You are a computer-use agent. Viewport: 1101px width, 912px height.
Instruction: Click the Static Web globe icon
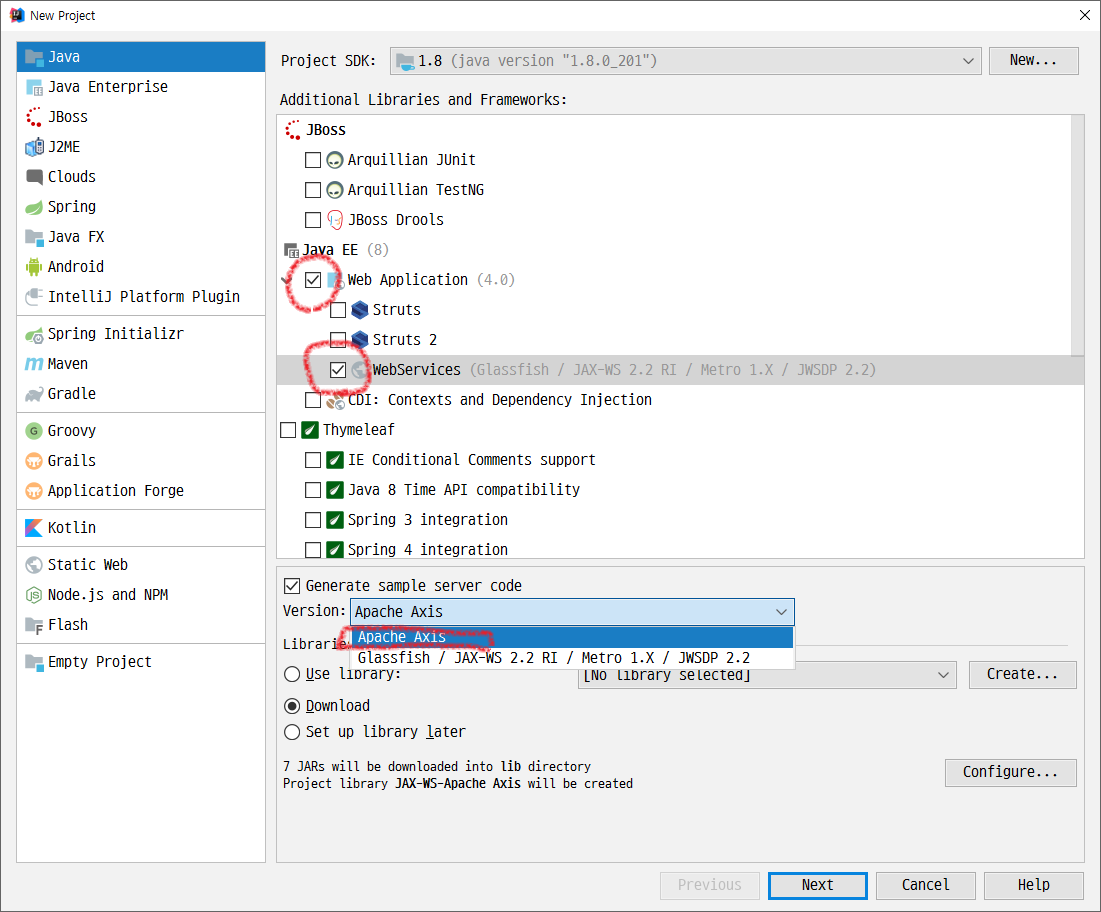(x=34, y=565)
